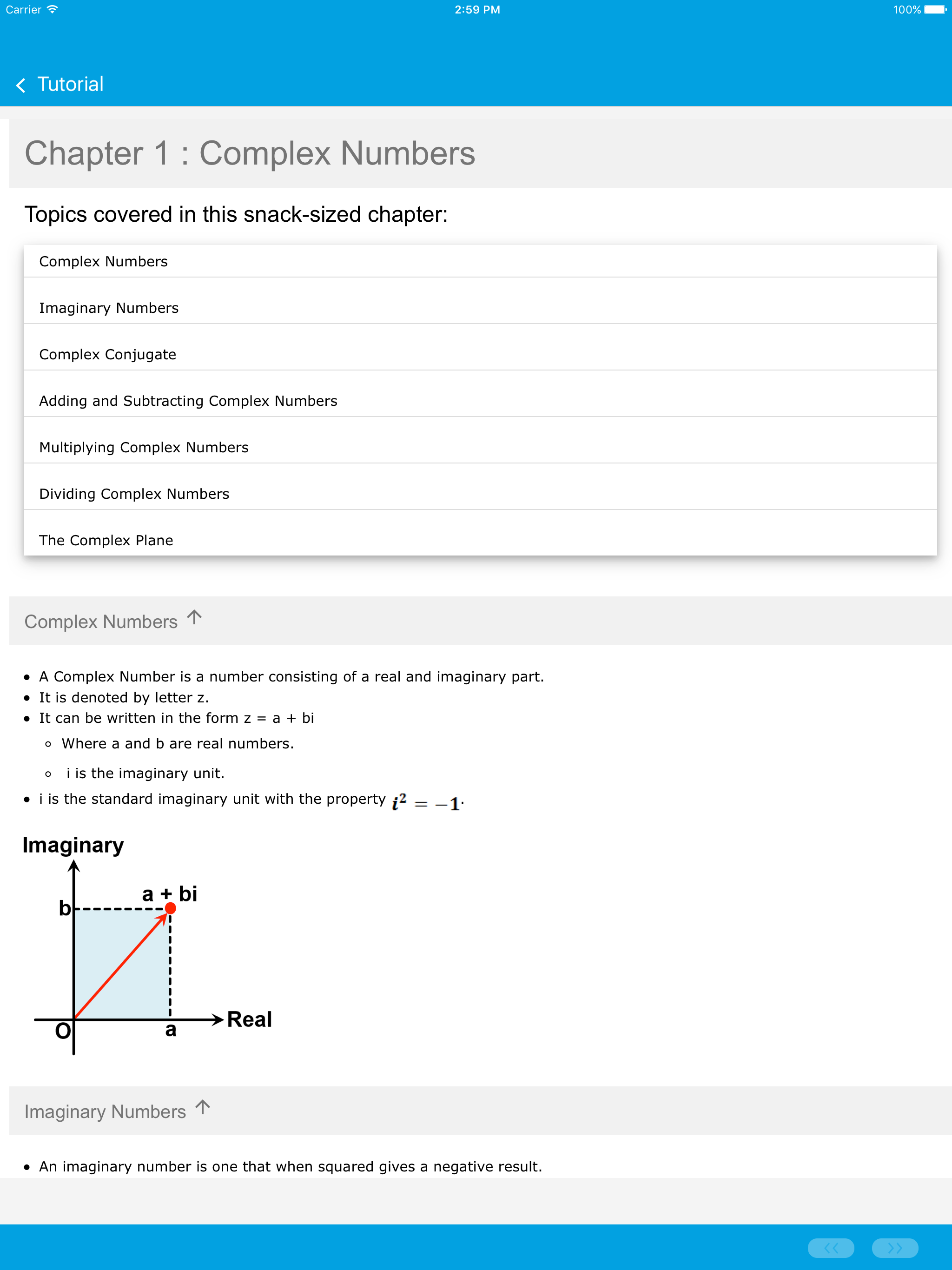Jump to Imaginary Numbers topic in list
952x1270 pixels.
108,308
